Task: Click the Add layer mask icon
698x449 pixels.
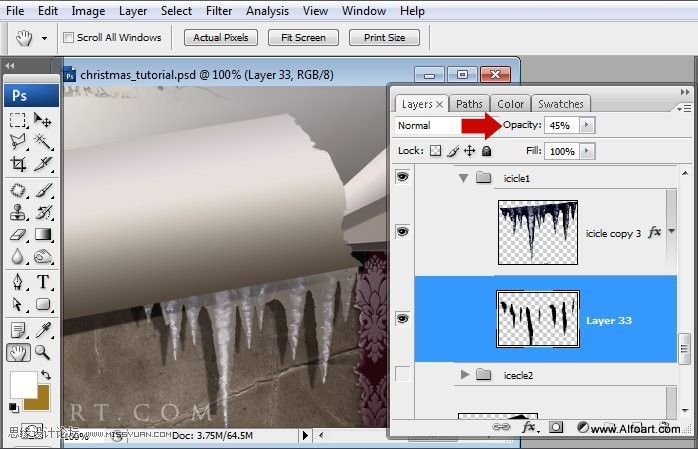Action: click(555, 427)
